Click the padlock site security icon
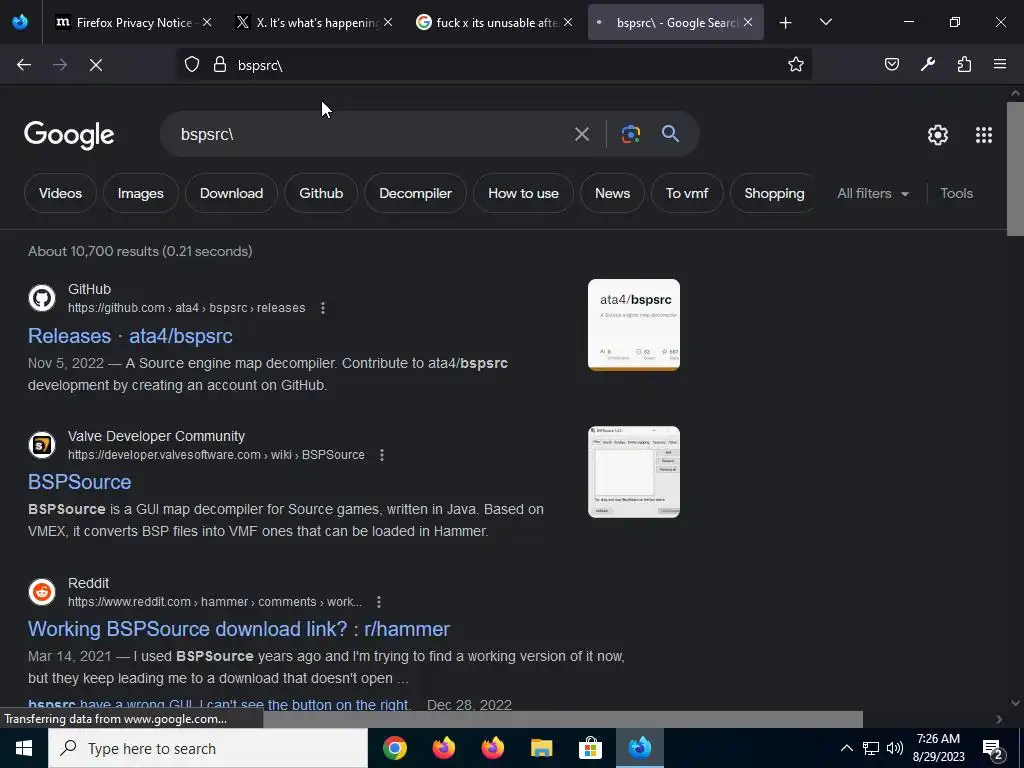The image size is (1024, 768). (220, 65)
